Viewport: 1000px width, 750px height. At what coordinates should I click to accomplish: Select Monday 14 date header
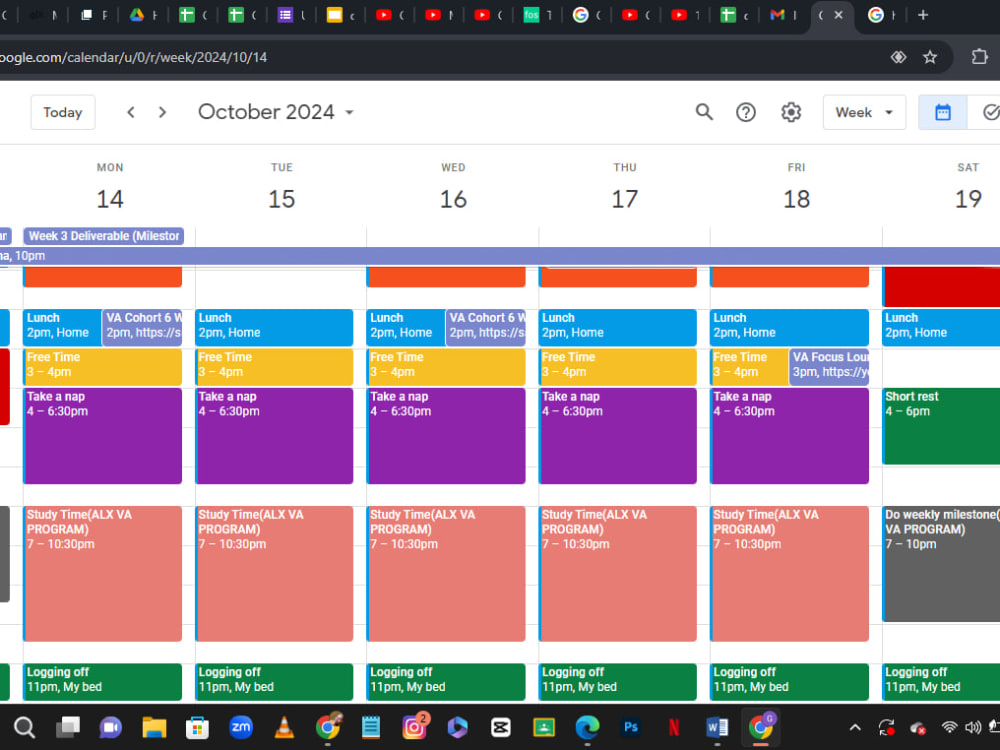coord(110,199)
